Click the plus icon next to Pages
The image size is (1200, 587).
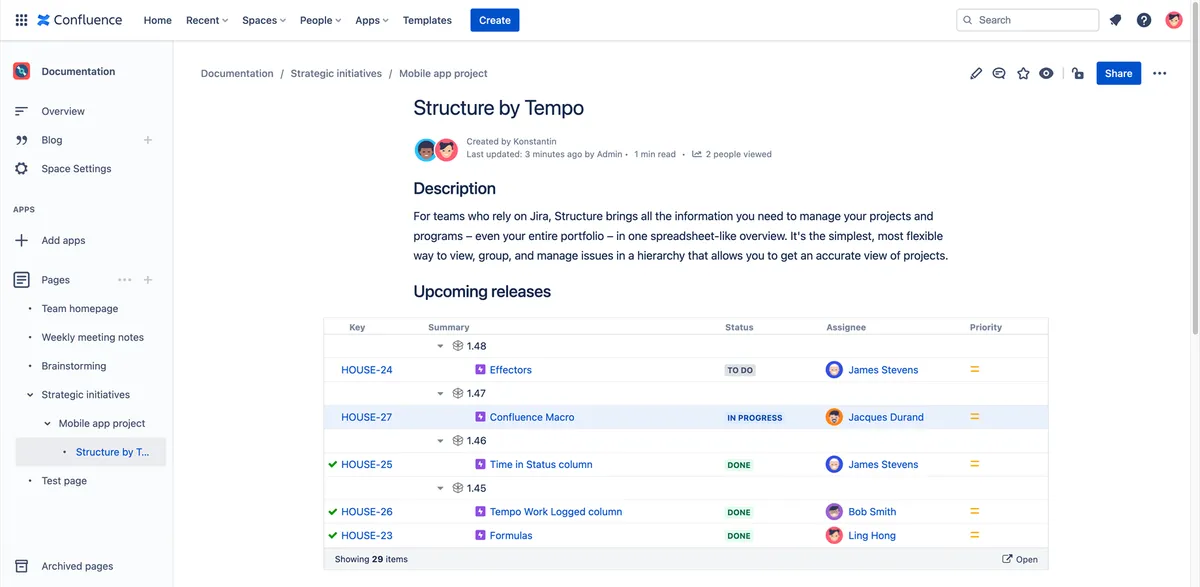[148, 280]
